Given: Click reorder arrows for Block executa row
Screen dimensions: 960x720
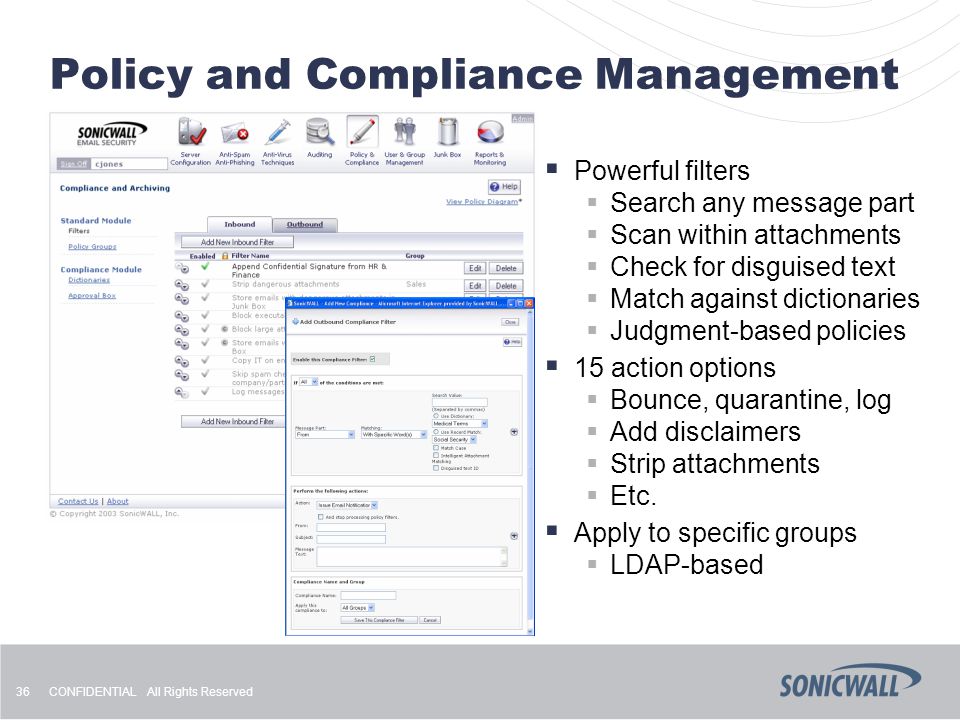Looking at the screenshot, I should (182, 316).
